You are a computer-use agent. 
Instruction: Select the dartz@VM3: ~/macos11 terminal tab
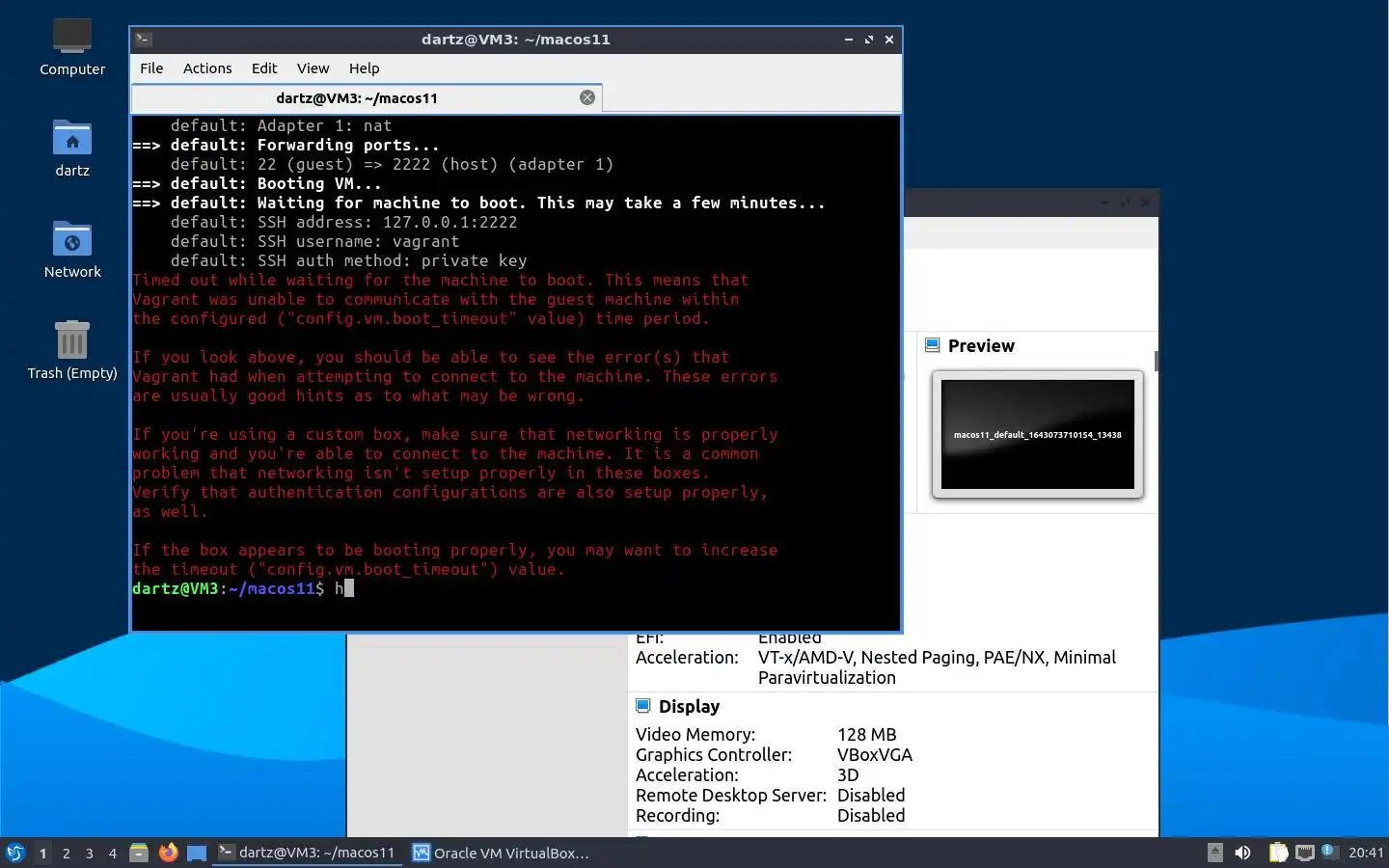tap(367, 97)
